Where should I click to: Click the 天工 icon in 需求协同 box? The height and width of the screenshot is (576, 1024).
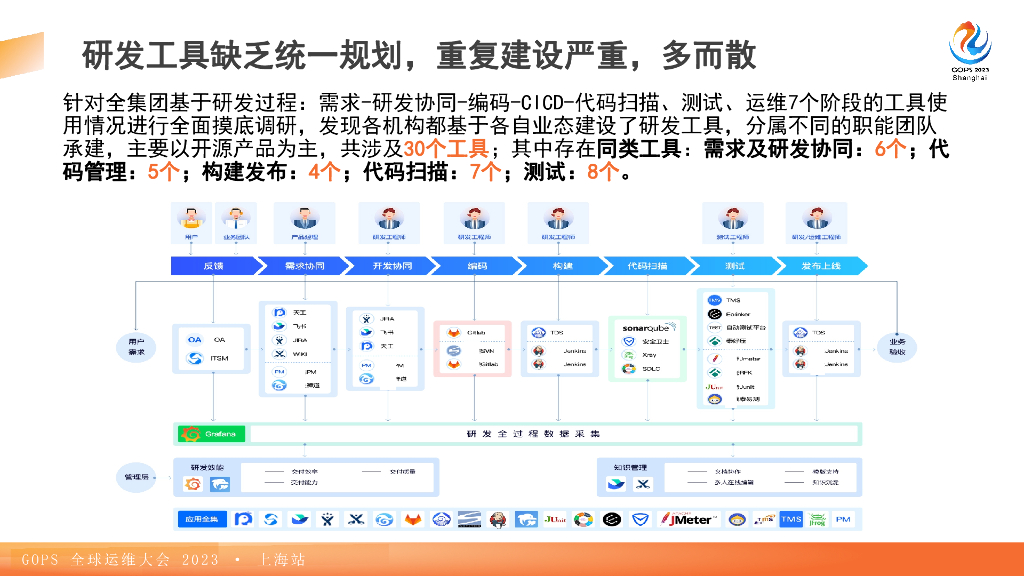(x=280, y=313)
